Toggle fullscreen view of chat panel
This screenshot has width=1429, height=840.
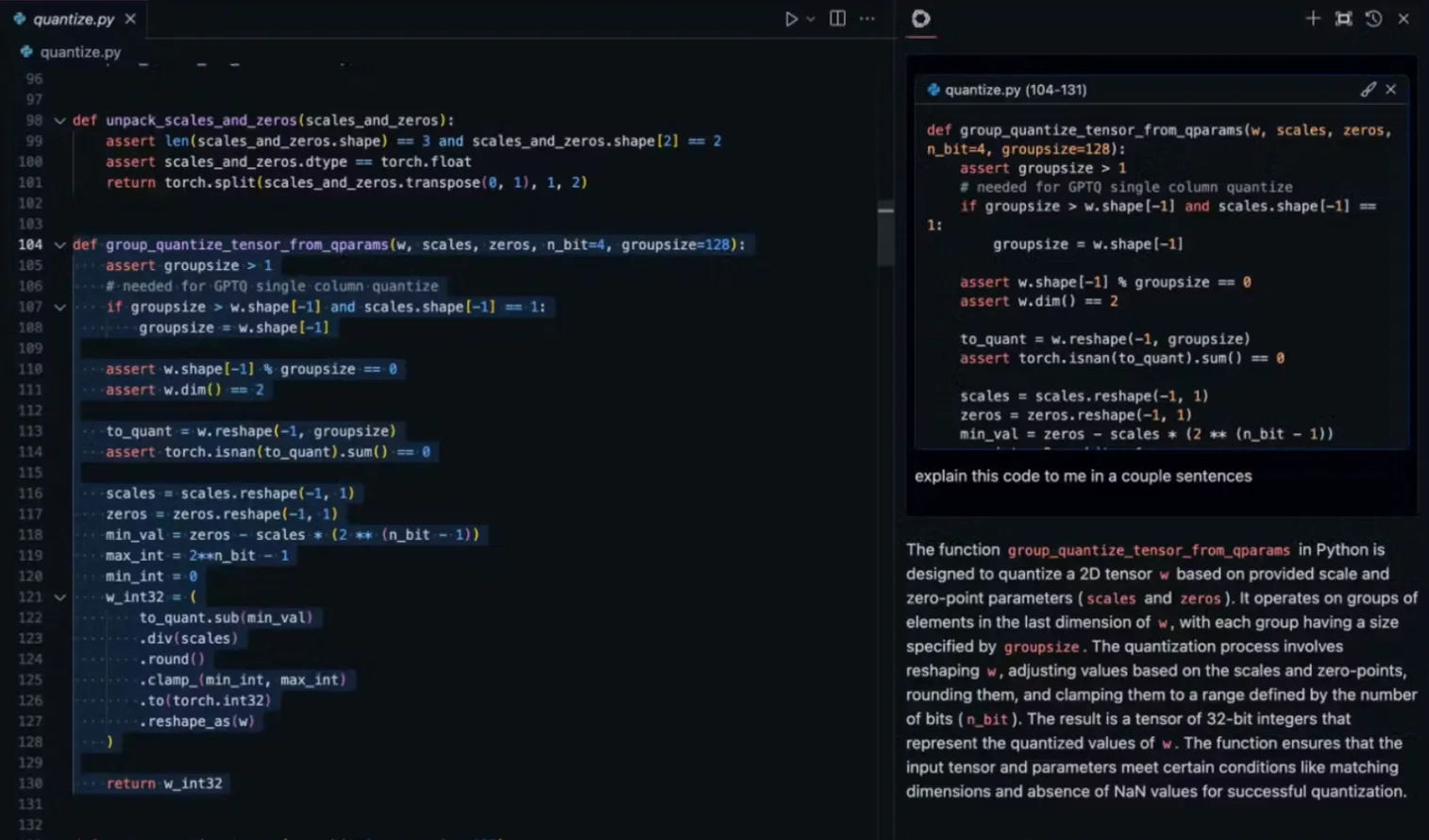(1343, 19)
